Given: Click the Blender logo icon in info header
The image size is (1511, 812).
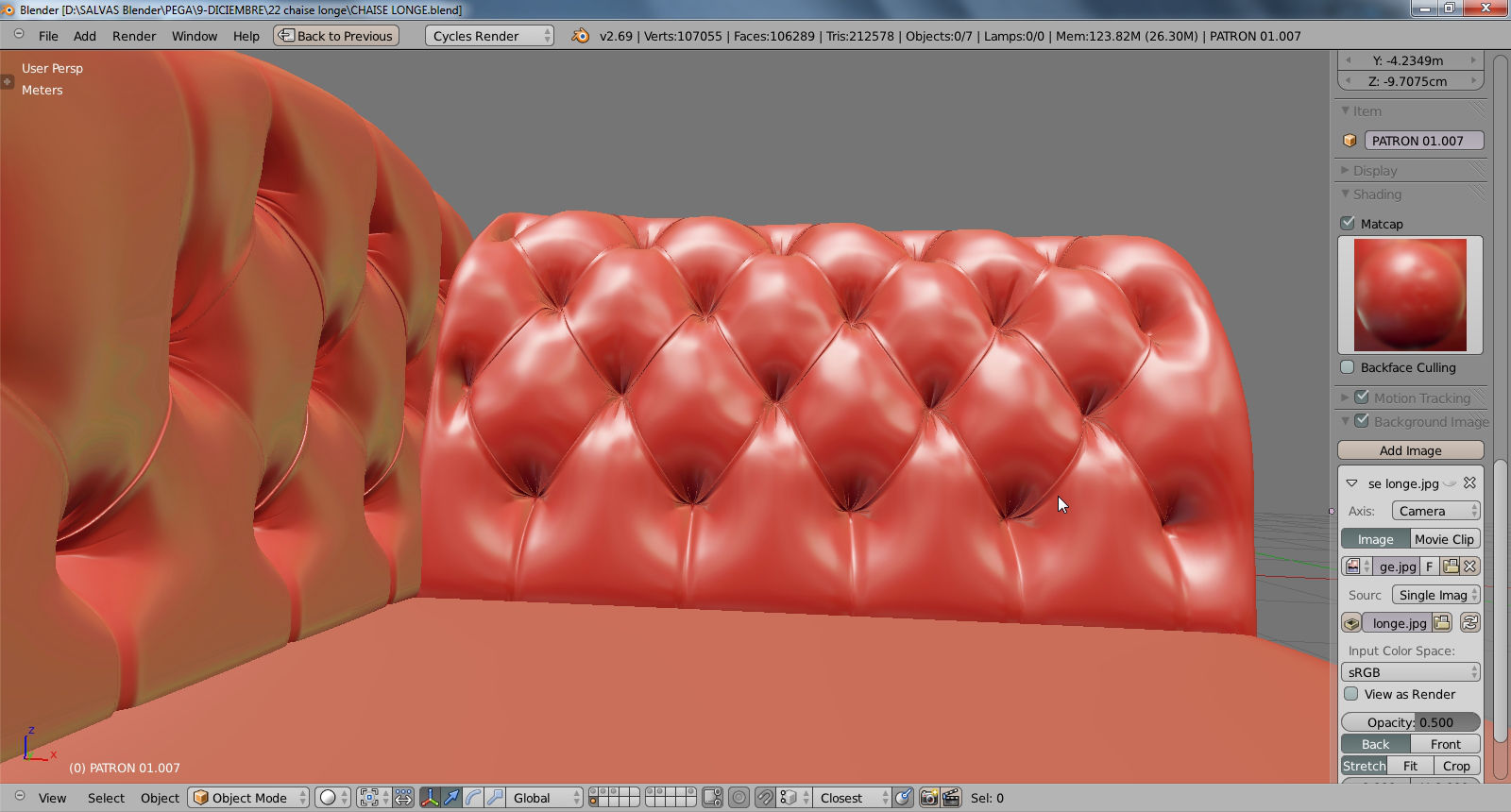Looking at the screenshot, I should tap(581, 36).
